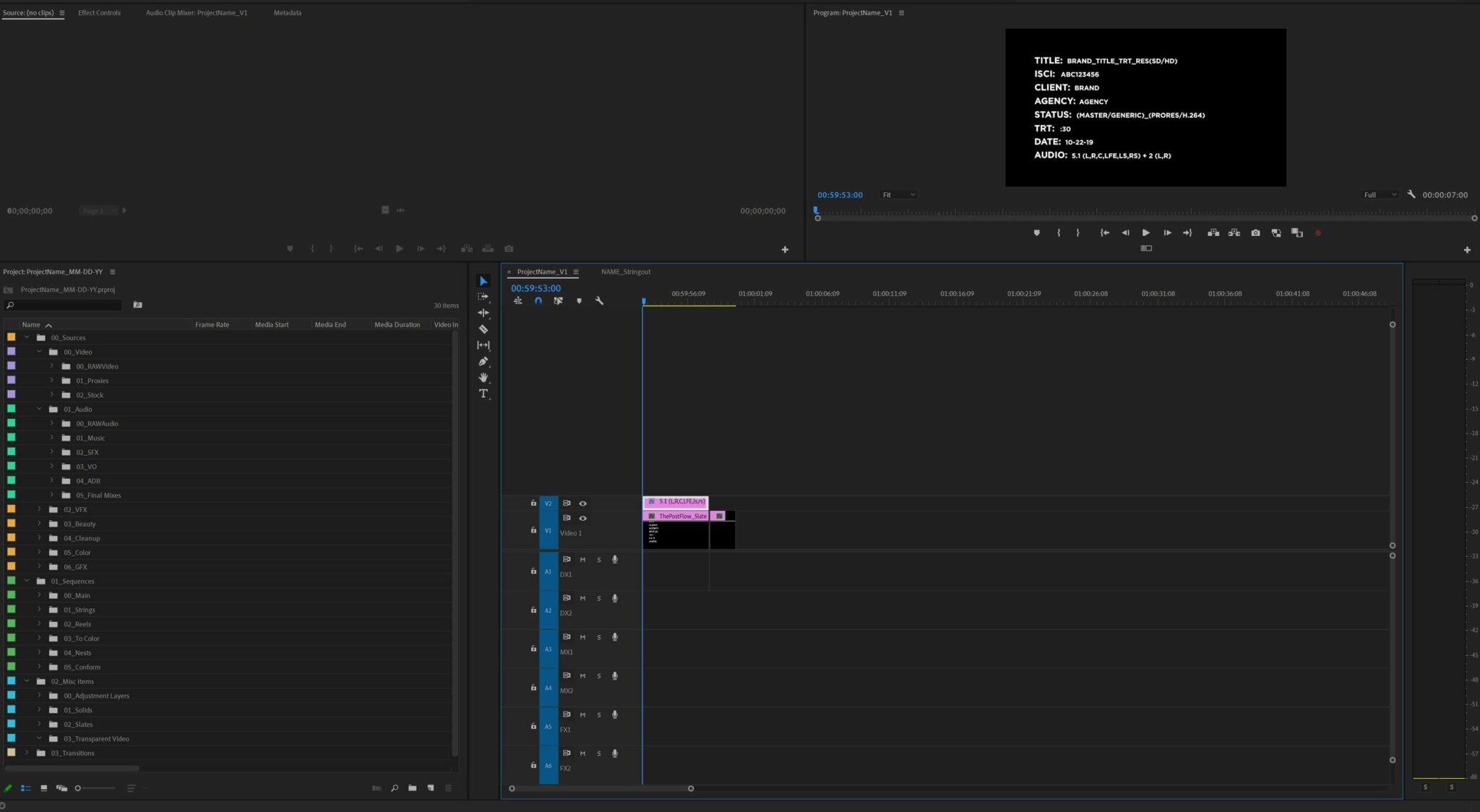Image resolution: width=1480 pixels, height=812 pixels.
Task: Select the Hand tool
Action: 483,378
